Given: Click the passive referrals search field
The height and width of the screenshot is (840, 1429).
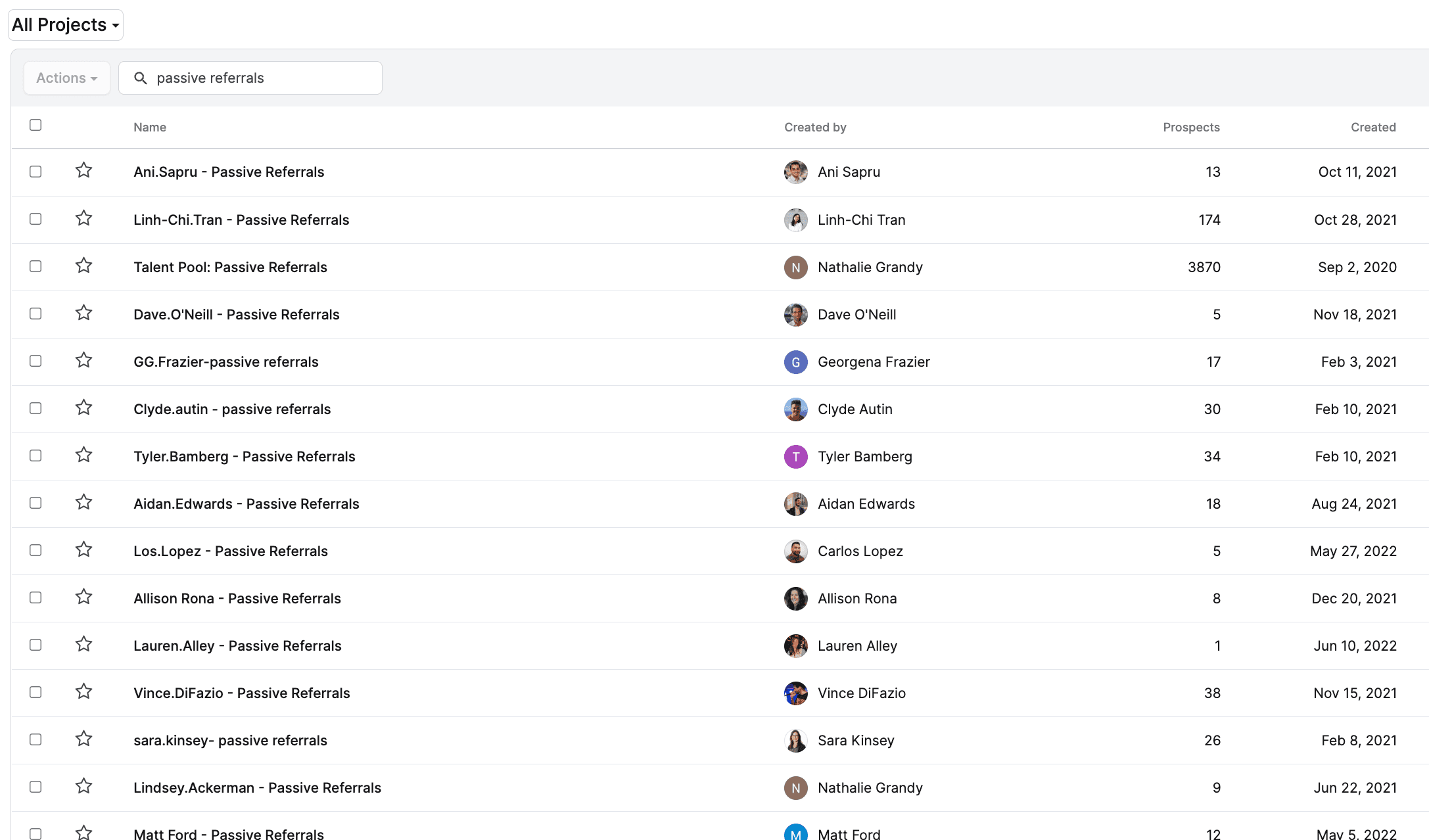Looking at the screenshot, I should pos(263,78).
